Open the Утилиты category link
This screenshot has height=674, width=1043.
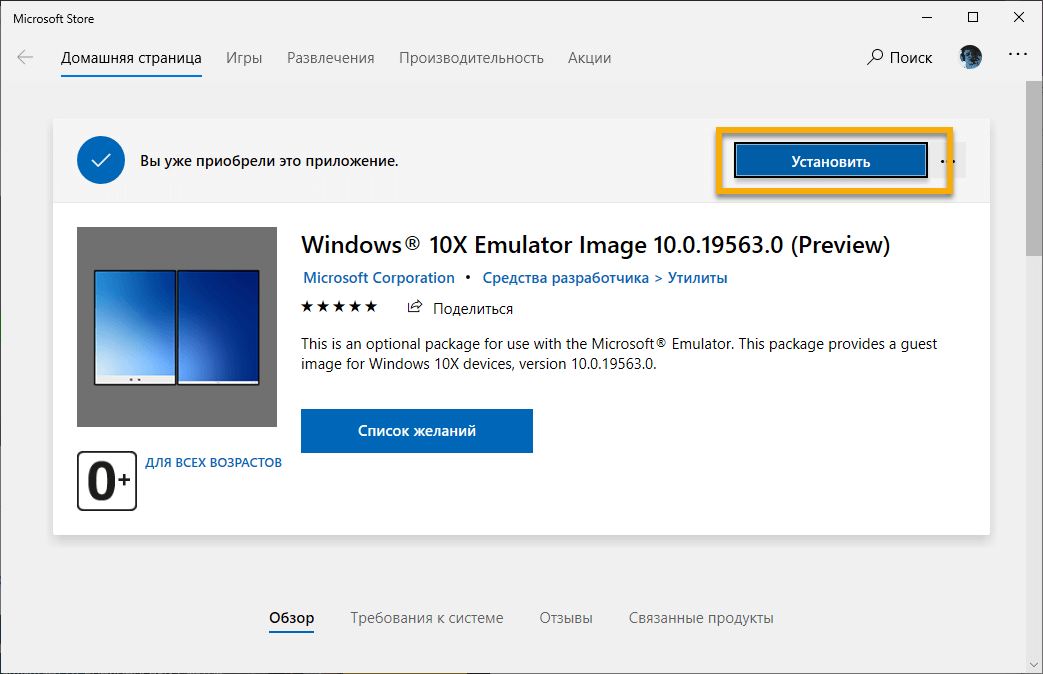click(697, 277)
